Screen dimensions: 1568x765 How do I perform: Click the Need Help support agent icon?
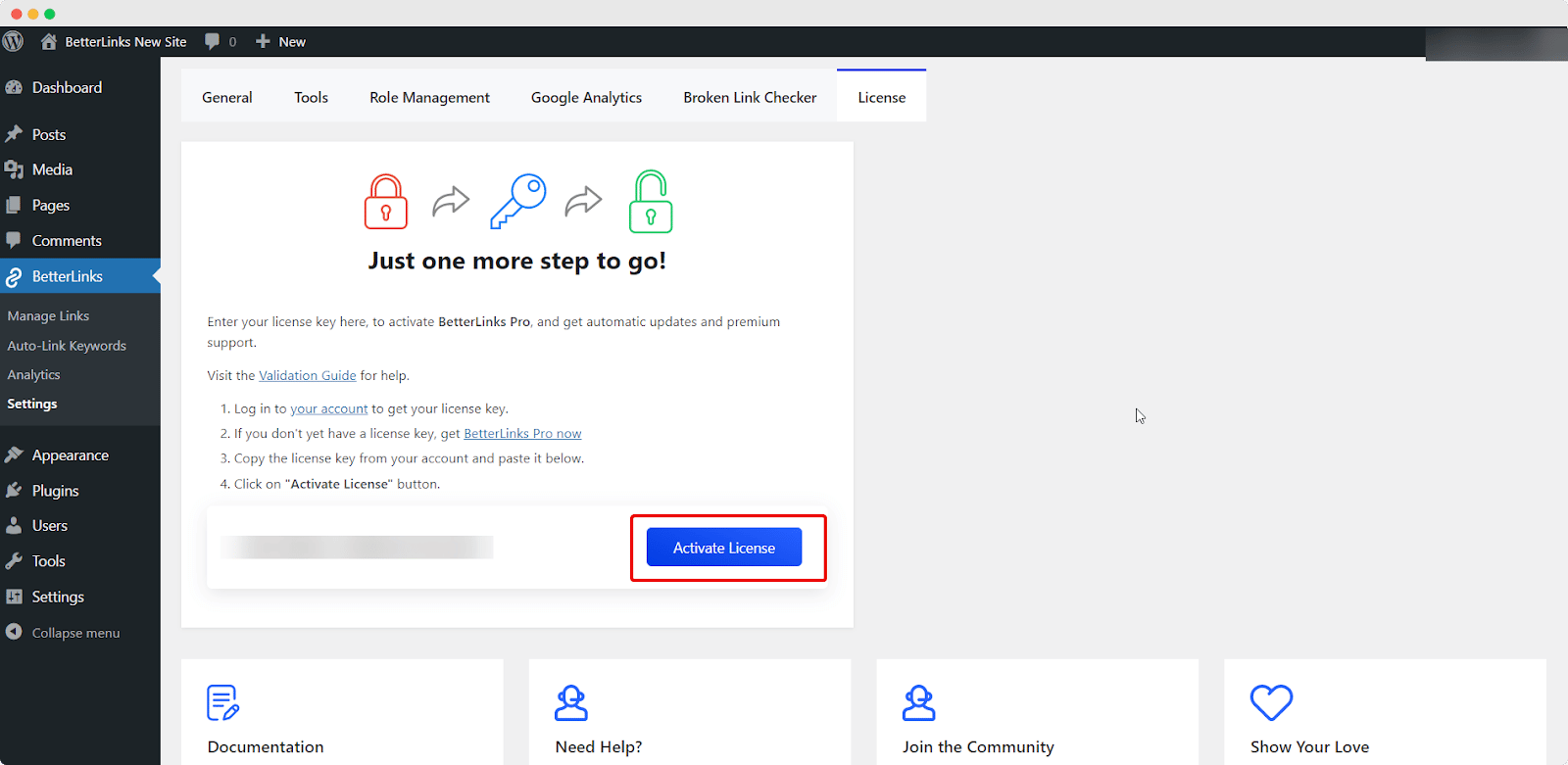tap(571, 702)
